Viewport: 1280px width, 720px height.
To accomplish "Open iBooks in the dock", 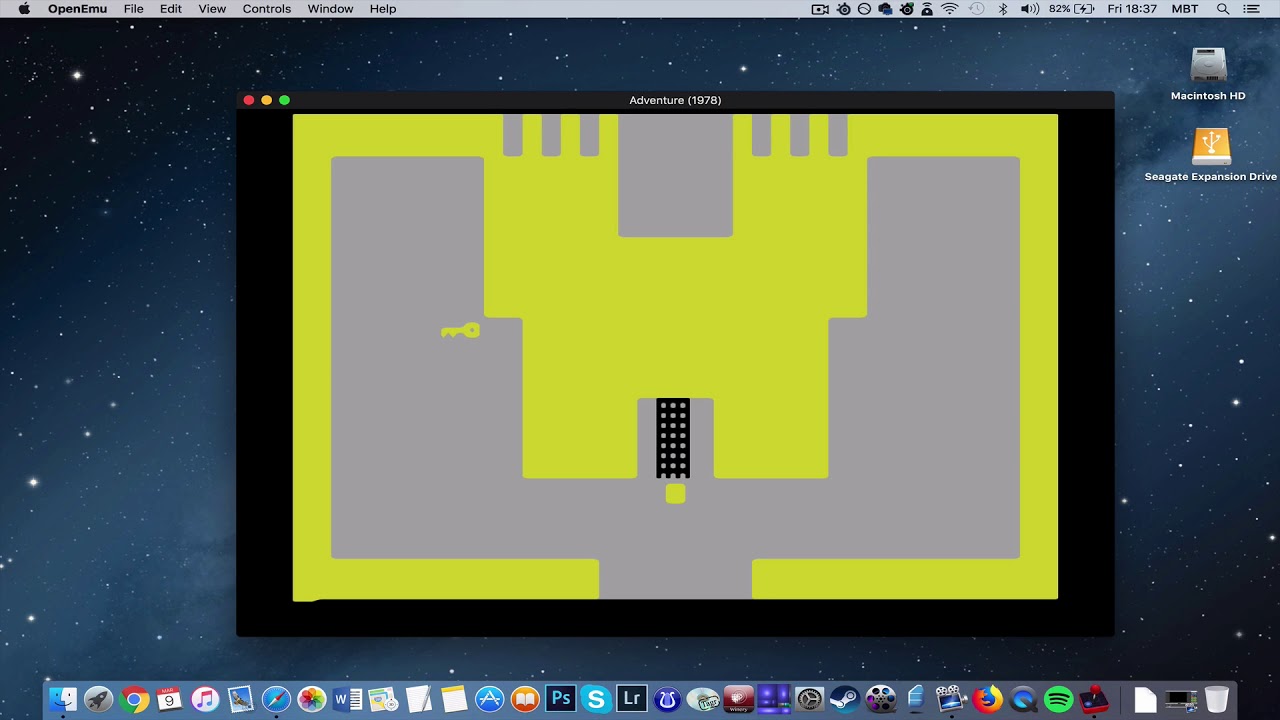I will point(525,698).
